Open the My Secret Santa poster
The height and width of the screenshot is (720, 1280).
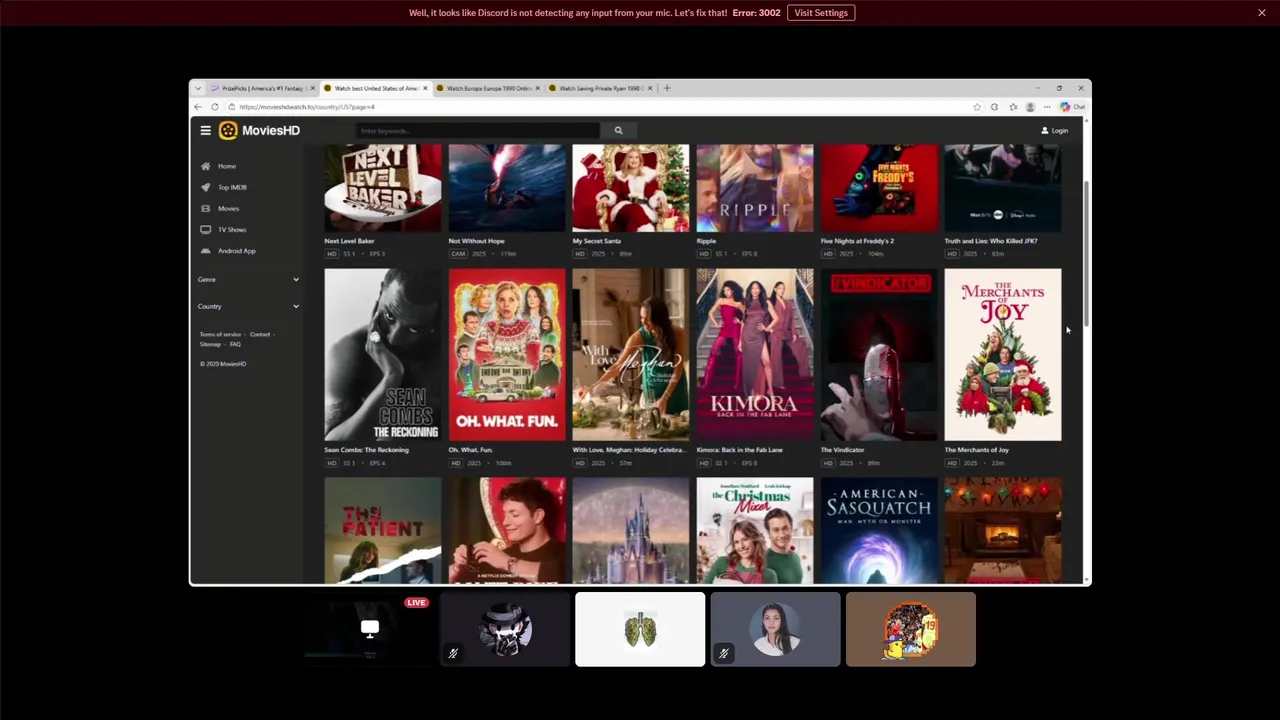(x=630, y=188)
